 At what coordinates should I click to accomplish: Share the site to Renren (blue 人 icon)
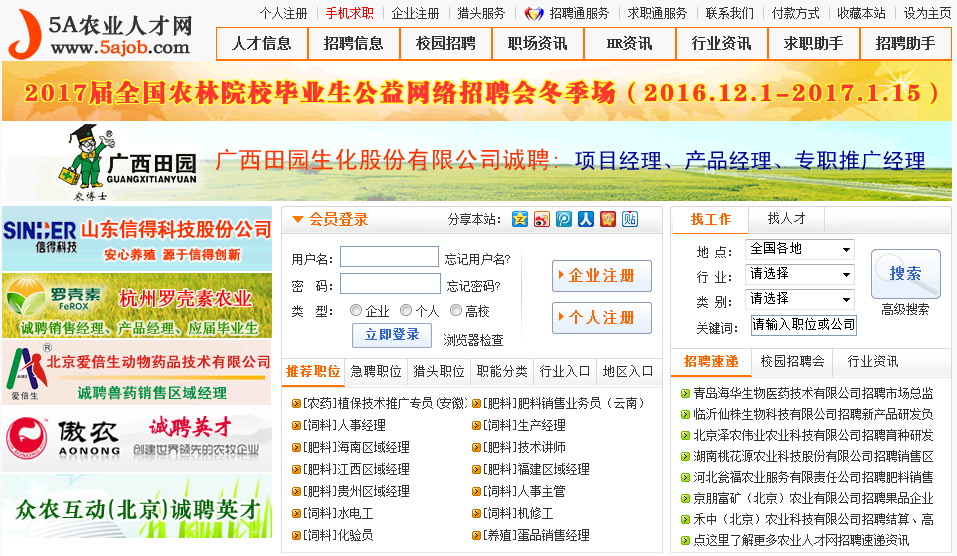pos(586,219)
